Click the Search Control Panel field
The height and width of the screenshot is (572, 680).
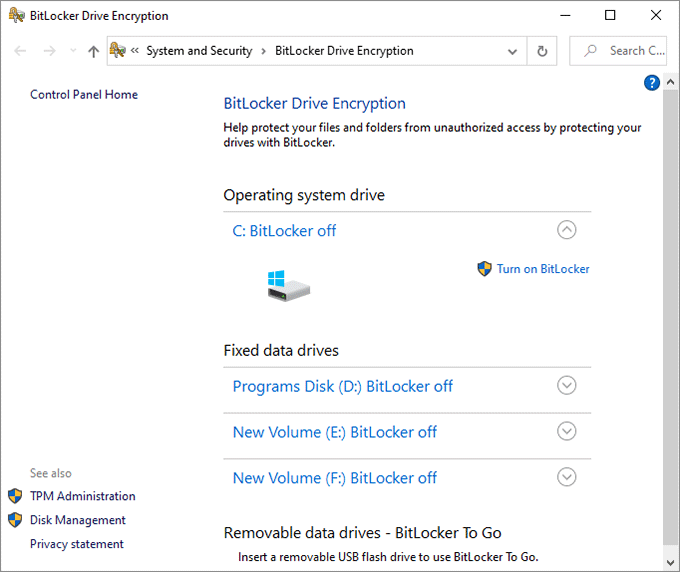(x=618, y=51)
